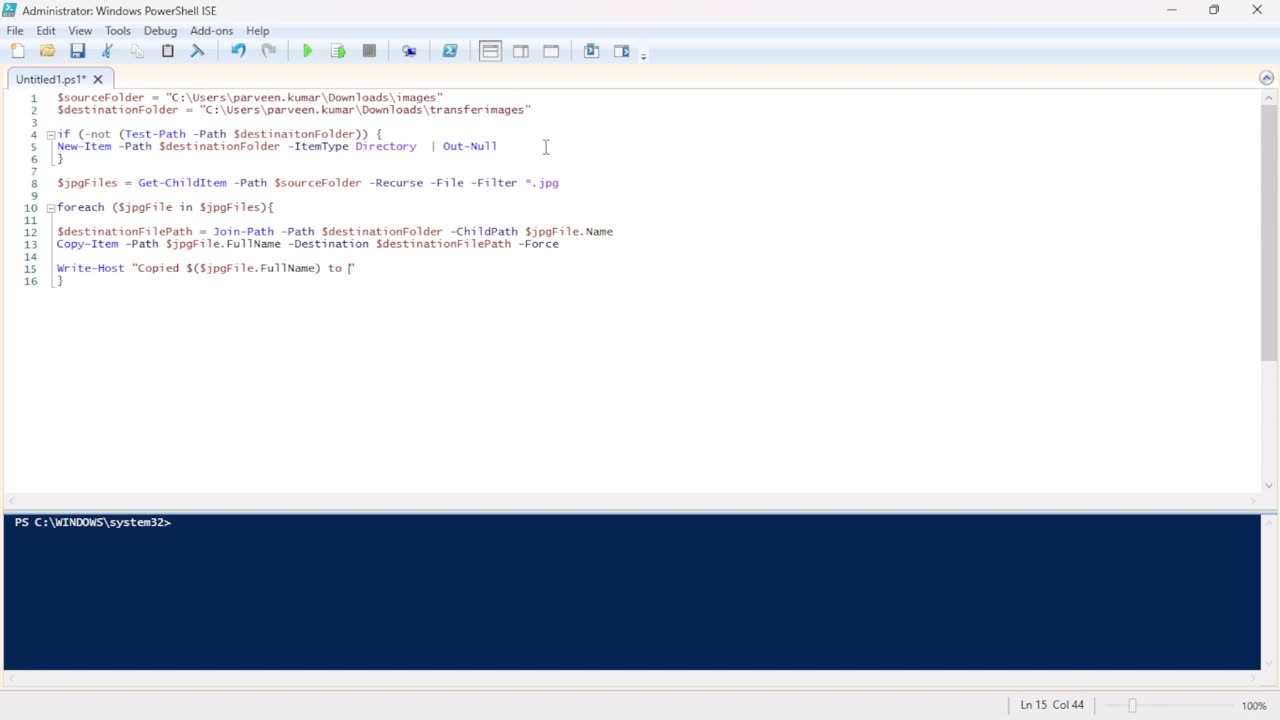Start PowerShell.exe from the toolbar icon
1280x720 pixels.
tap(450, 51)
